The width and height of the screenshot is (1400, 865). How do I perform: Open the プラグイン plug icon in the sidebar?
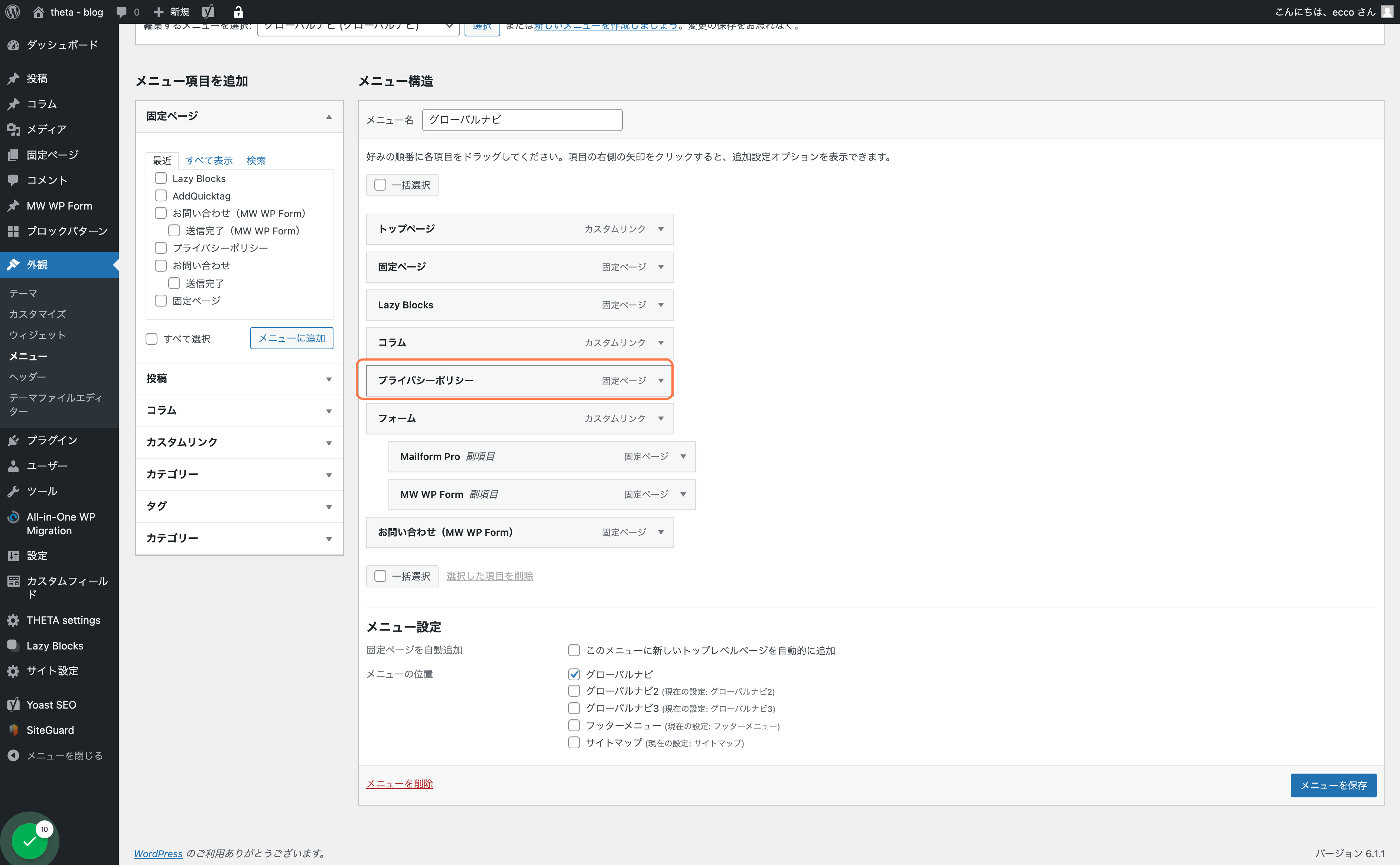(13, 440)
